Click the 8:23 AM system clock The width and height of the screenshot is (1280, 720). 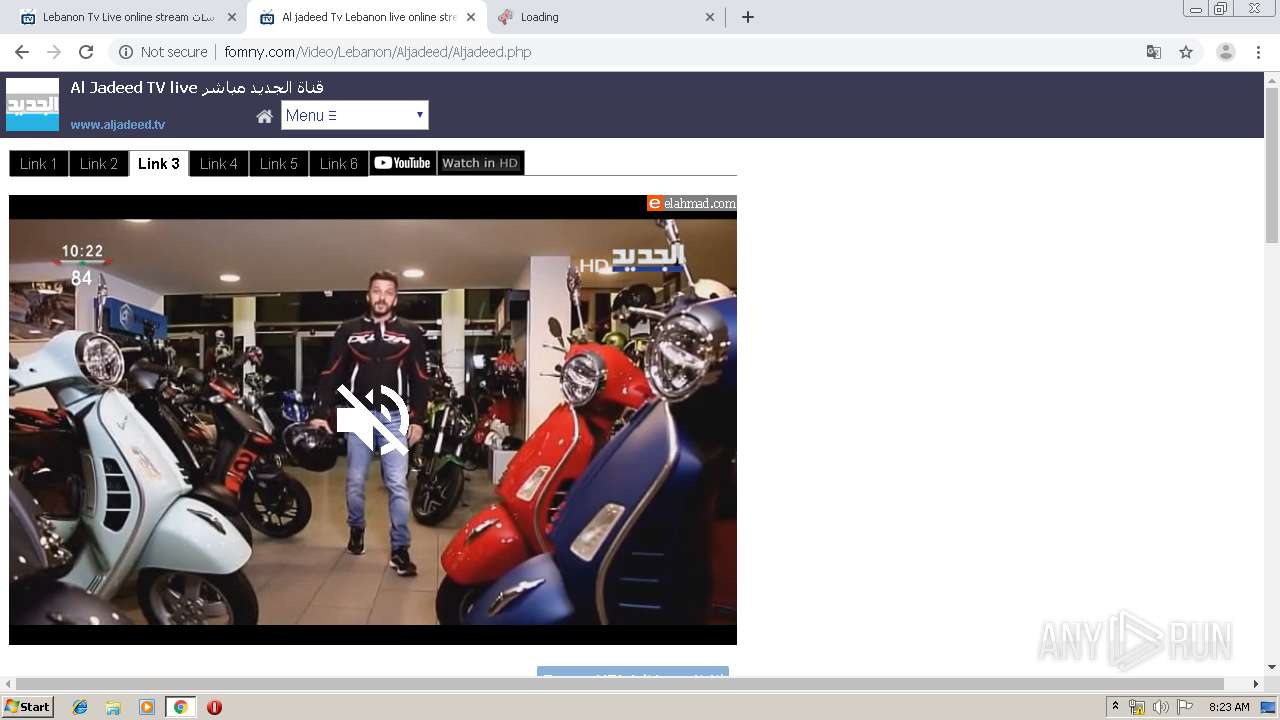click(x=1229, y=707)
